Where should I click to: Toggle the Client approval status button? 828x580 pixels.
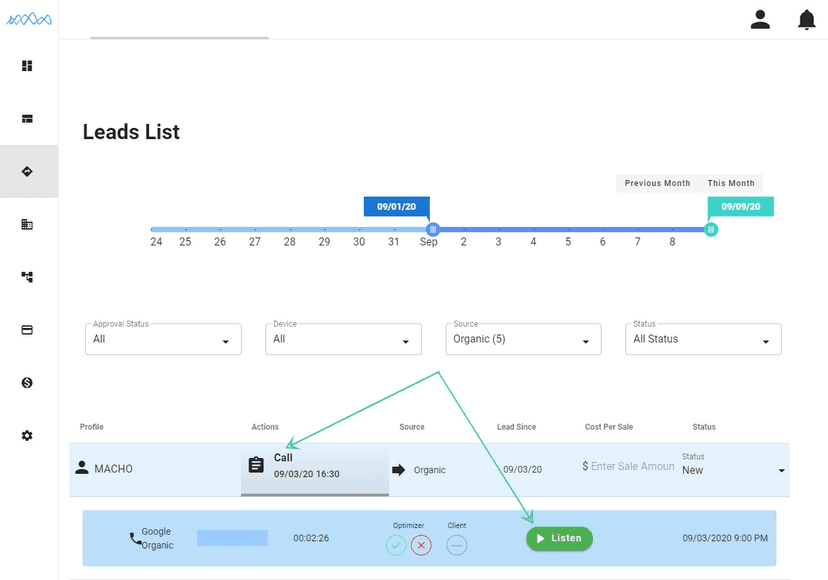point(456,545)
